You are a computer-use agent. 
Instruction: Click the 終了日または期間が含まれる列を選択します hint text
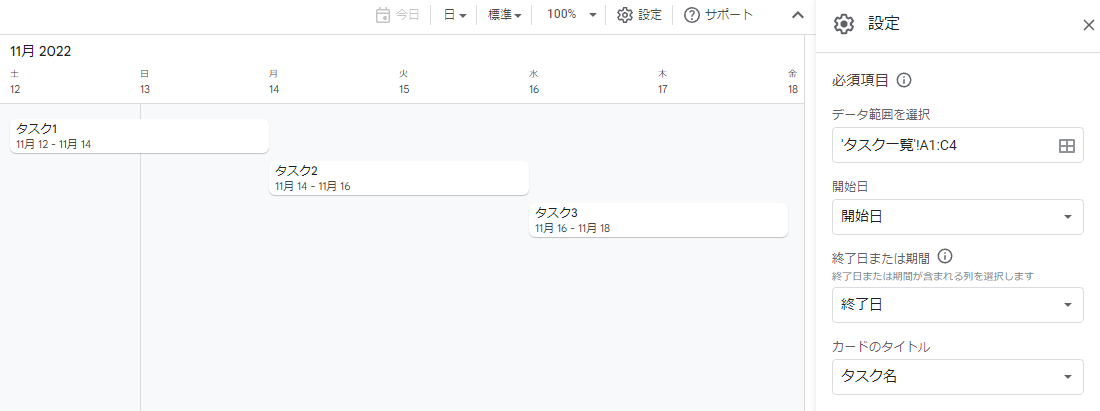coord(933,276)
